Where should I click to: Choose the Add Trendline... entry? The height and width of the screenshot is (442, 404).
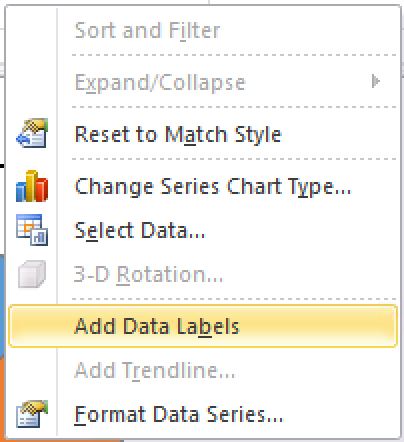click(155, 370)
